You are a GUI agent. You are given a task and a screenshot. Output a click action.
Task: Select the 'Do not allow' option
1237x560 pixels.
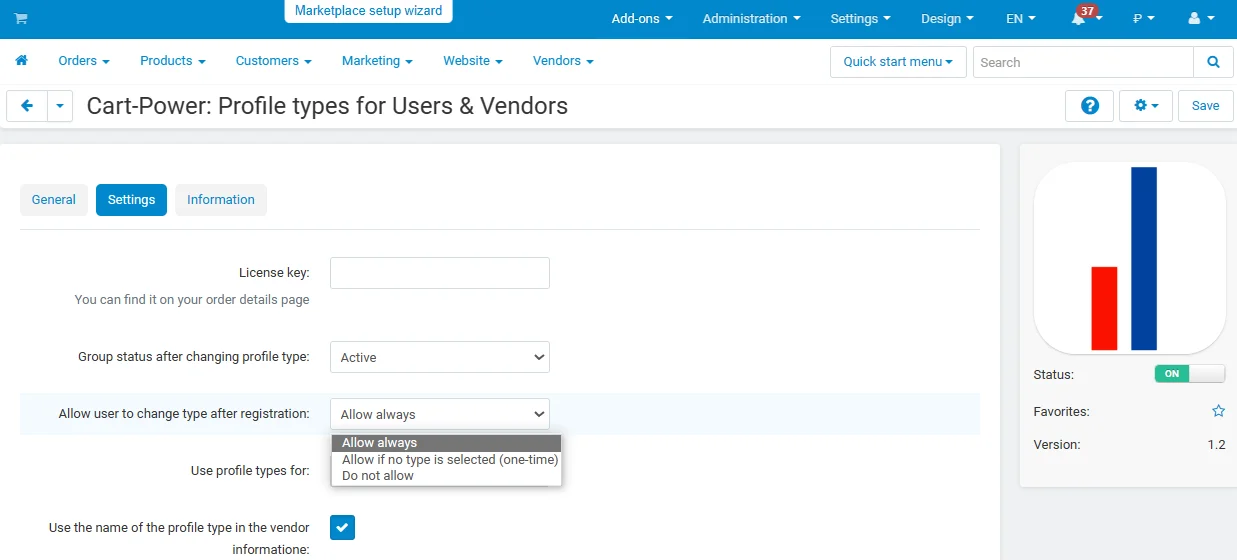tap(378, 476)
